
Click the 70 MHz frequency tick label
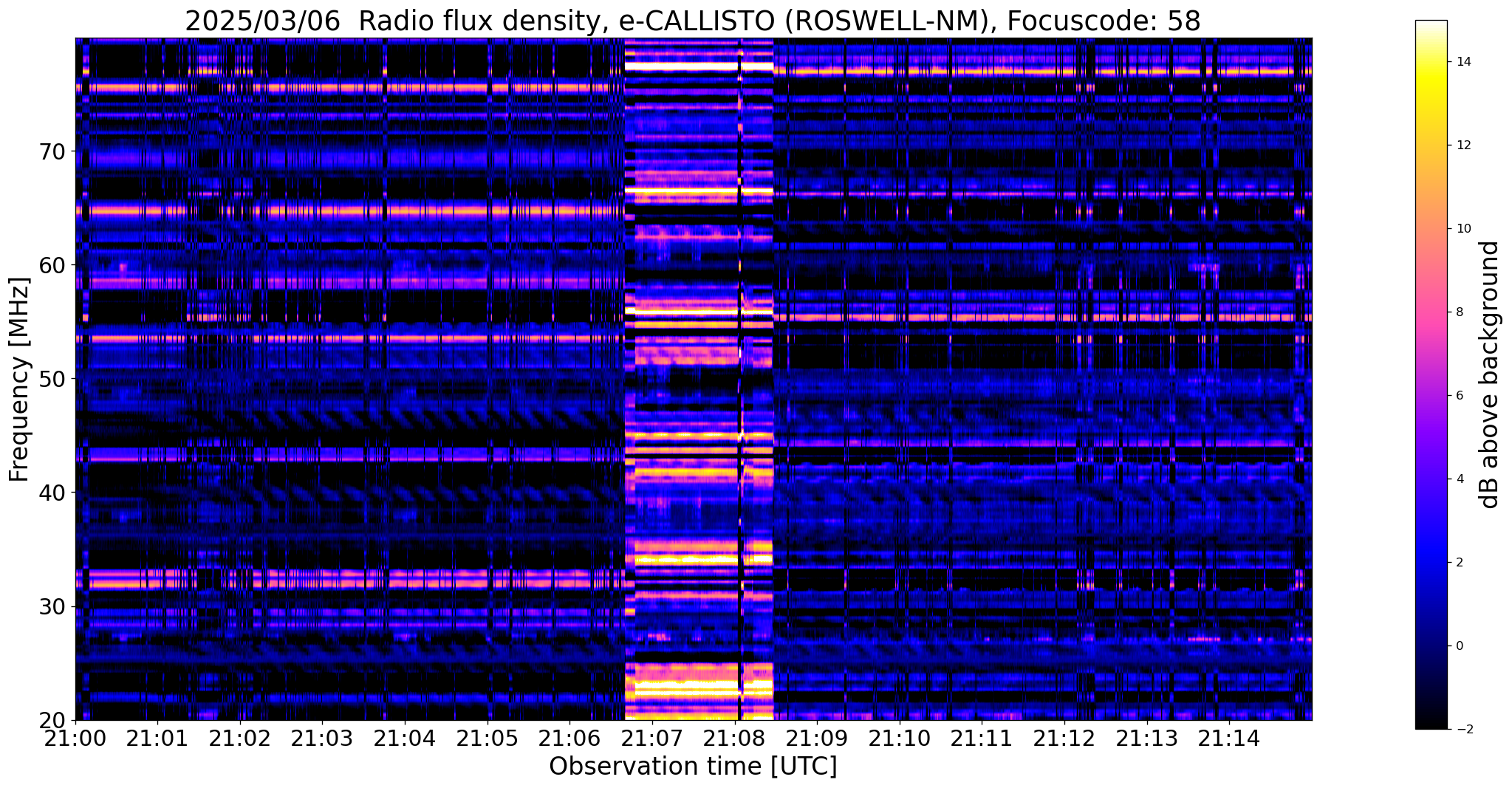click(51, 151)
